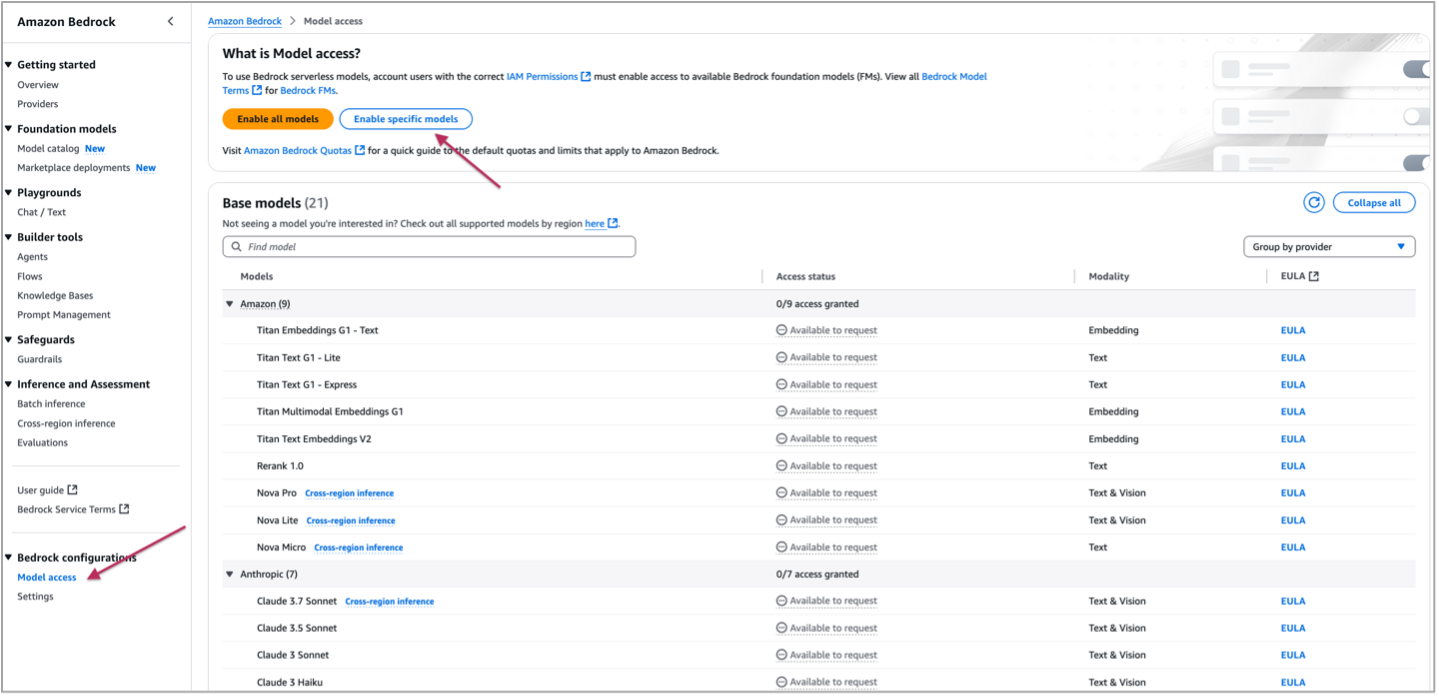Open Cross-region inference in the sidebar
The image size is (1439, 696).
click(x=66, y=424)
